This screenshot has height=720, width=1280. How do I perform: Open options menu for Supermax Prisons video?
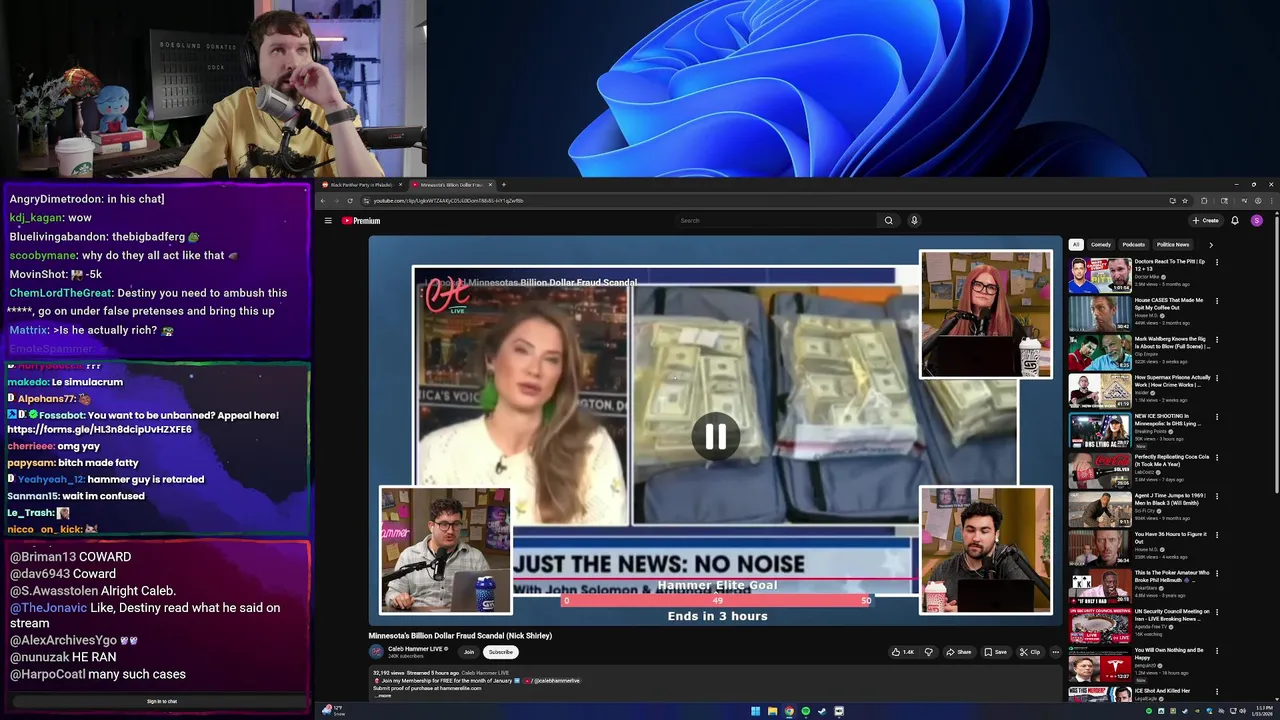click(x=1217, y=379)
